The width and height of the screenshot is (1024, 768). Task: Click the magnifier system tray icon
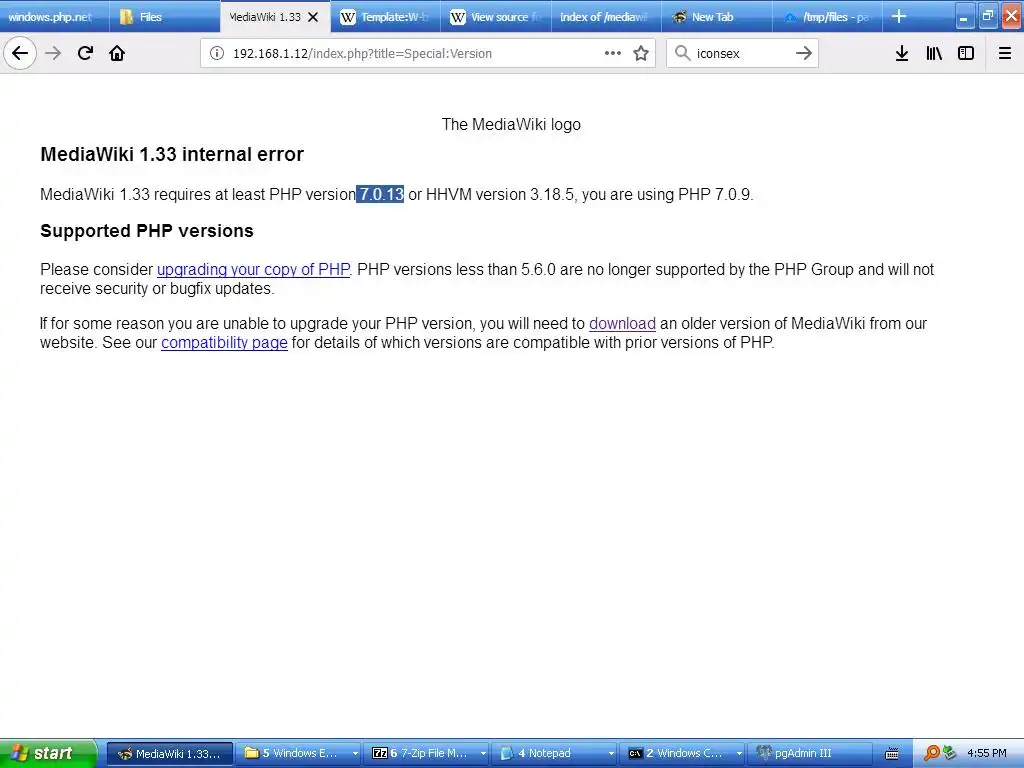click(x=932, y=753)
